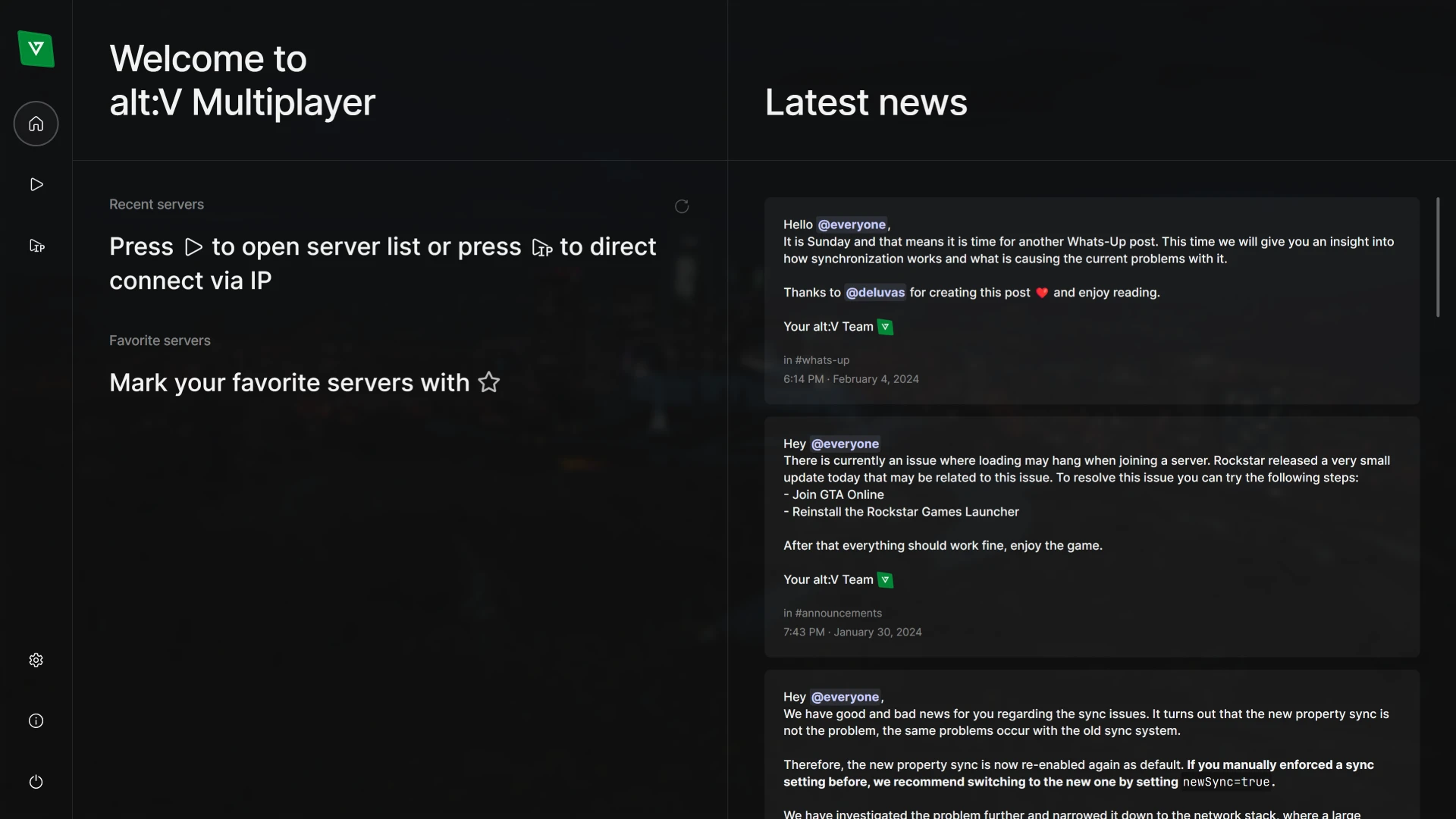
Task: Refresh the recent servers list
Action: [681, 206]
